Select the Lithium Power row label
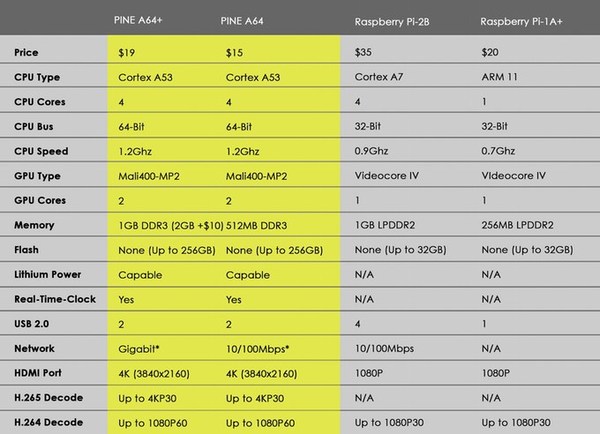This screenshot has width=600, height=434. (x=47, y=272)
